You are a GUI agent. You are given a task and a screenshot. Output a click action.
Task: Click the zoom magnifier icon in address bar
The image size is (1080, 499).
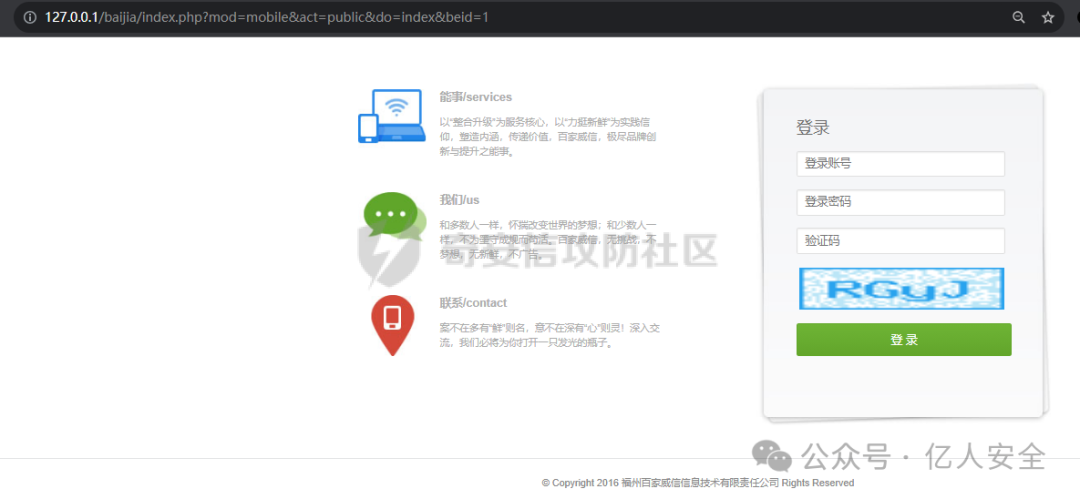[1018, 17]
